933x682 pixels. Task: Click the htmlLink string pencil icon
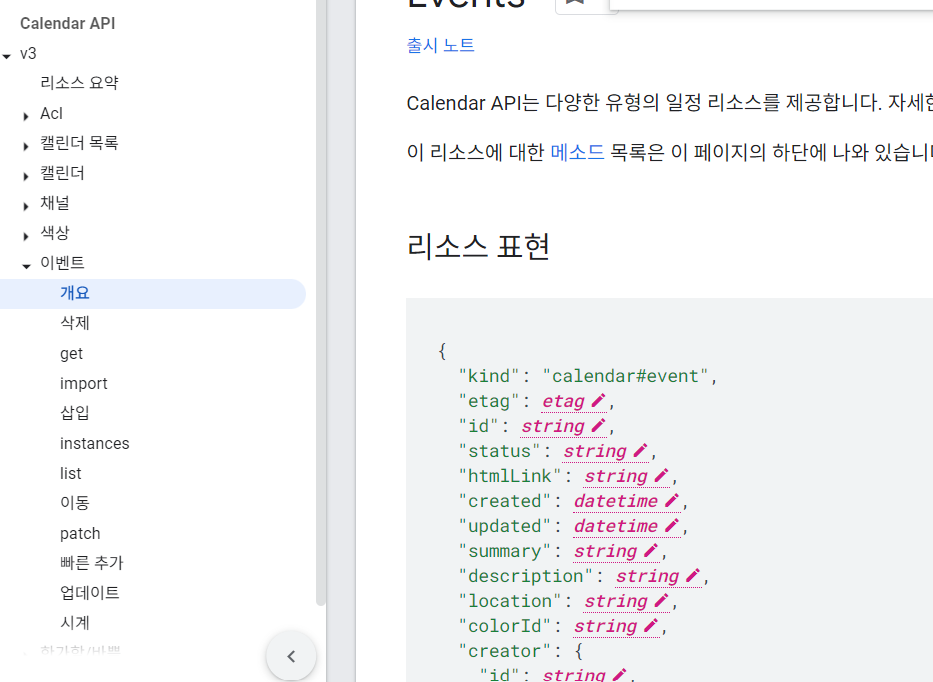[x=661, y=475]
